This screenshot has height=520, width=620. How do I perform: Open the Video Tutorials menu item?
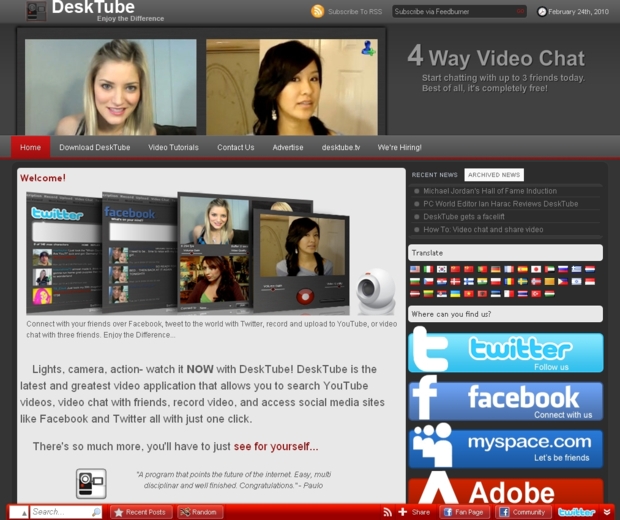point(173,147)
